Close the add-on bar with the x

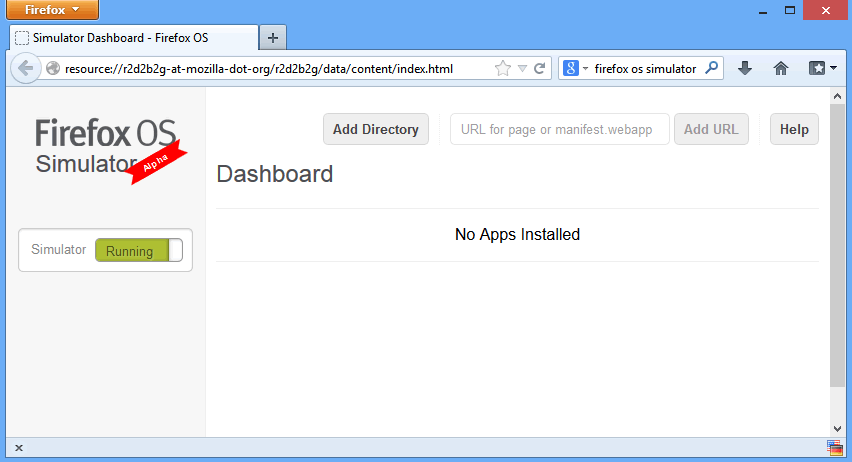click(x=19, y=448)
